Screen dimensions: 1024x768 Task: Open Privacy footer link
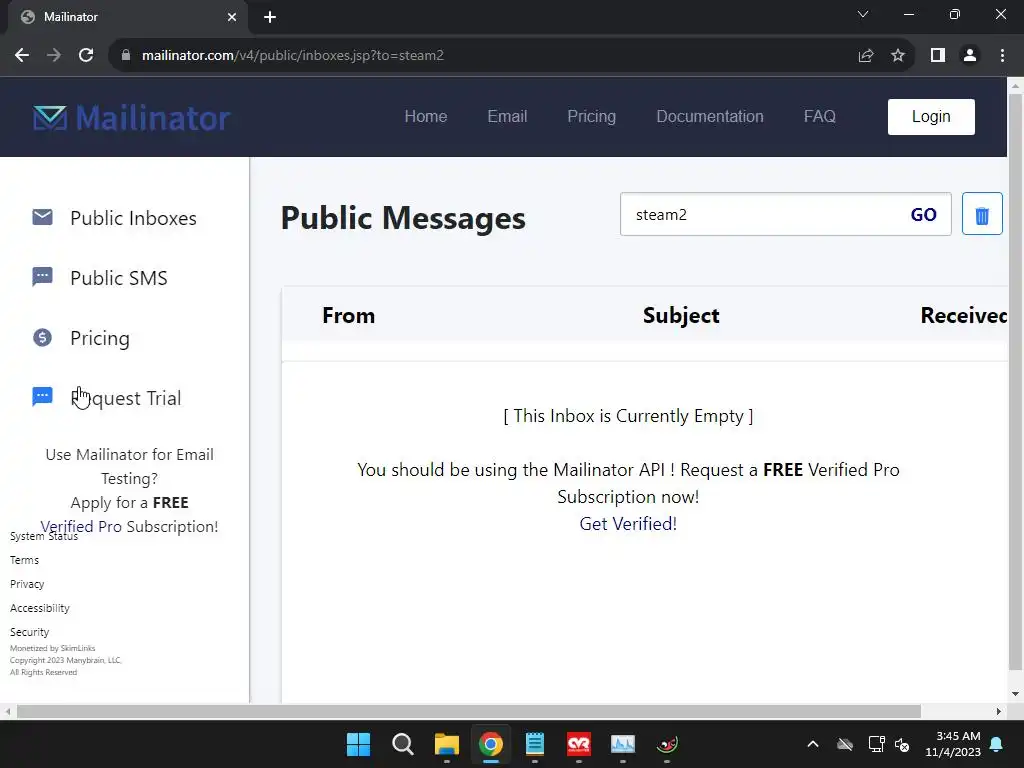point(27,584)
